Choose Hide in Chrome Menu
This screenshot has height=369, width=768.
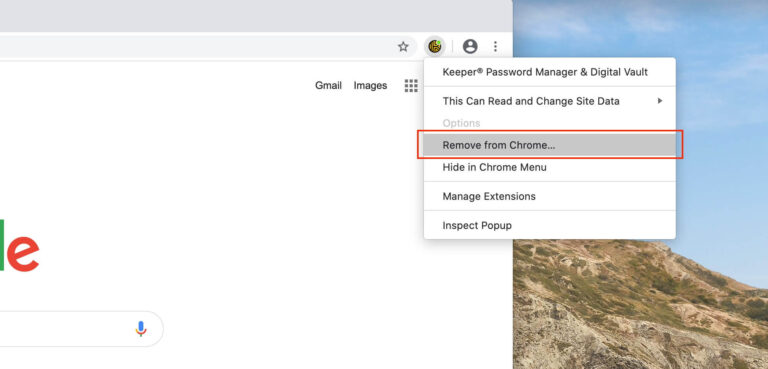tap(550, 167)
